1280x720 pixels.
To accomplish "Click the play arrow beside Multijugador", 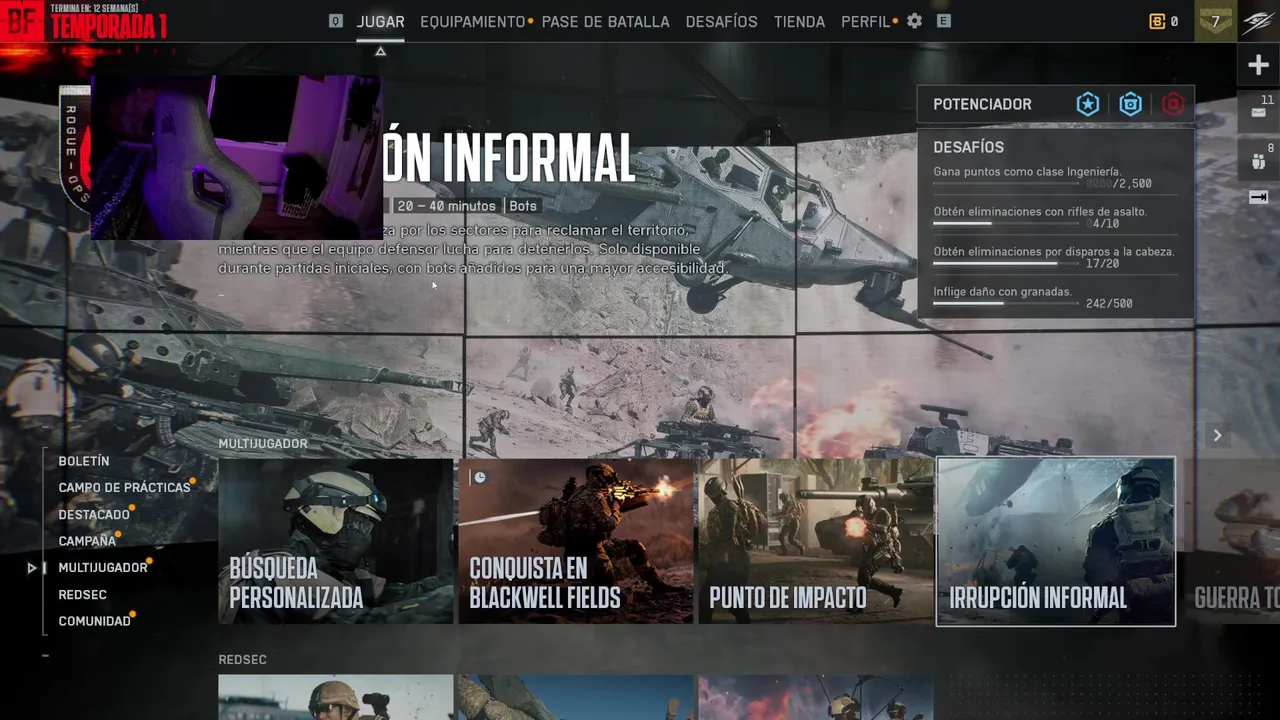I will tap(32, 568).
